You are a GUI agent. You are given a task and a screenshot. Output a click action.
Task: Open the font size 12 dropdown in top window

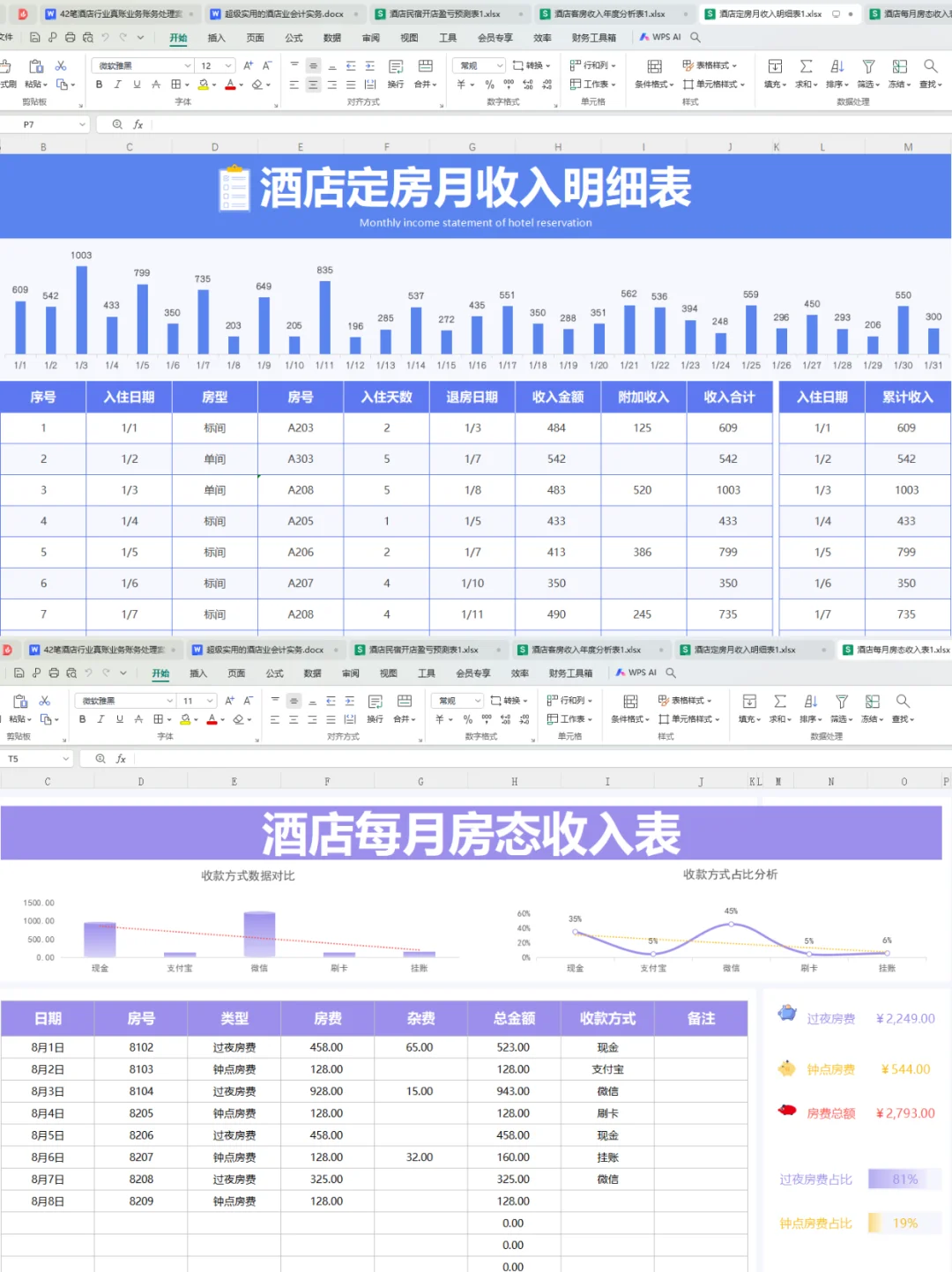(228, 66)
